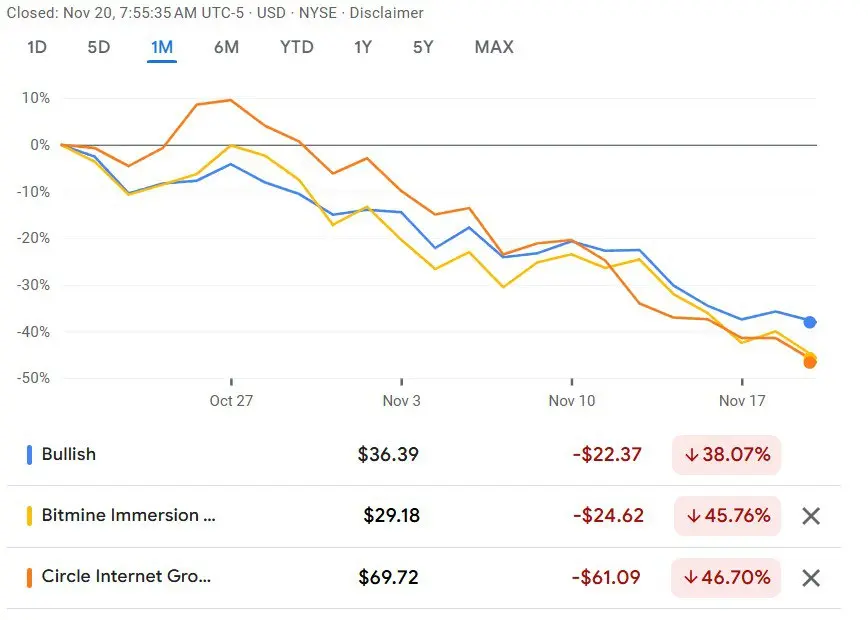
Task: Click the blue Bullish endpoint dot
Action: [x=810, y=322]
